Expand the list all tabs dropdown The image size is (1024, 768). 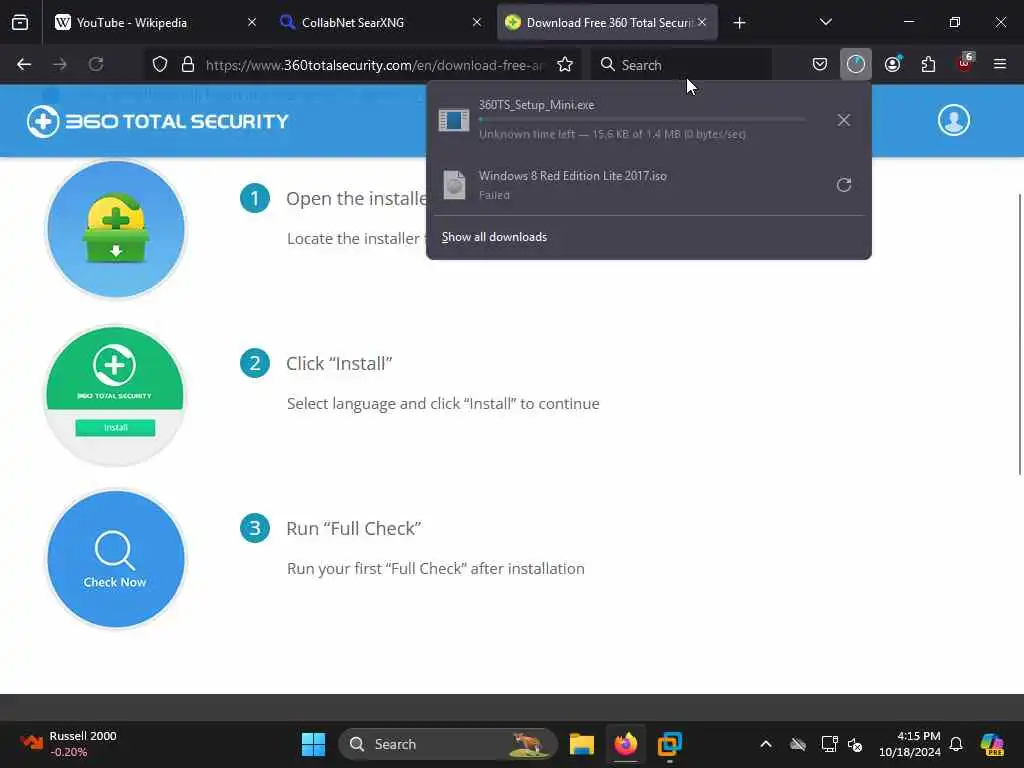[x=825, y=22]
